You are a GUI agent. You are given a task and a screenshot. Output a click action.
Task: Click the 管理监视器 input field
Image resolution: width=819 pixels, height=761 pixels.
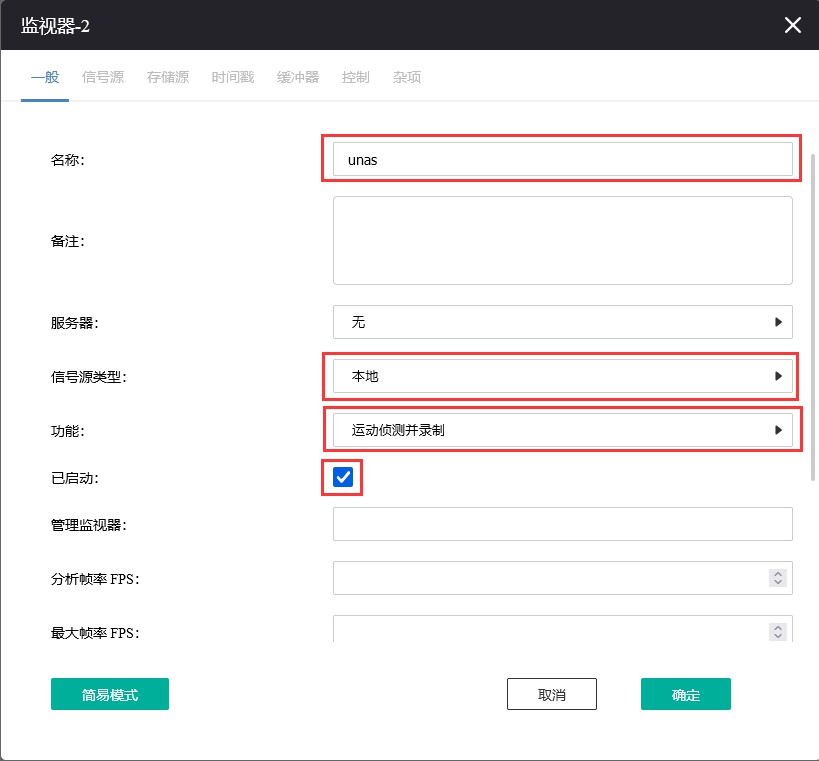tap(562, 524)
